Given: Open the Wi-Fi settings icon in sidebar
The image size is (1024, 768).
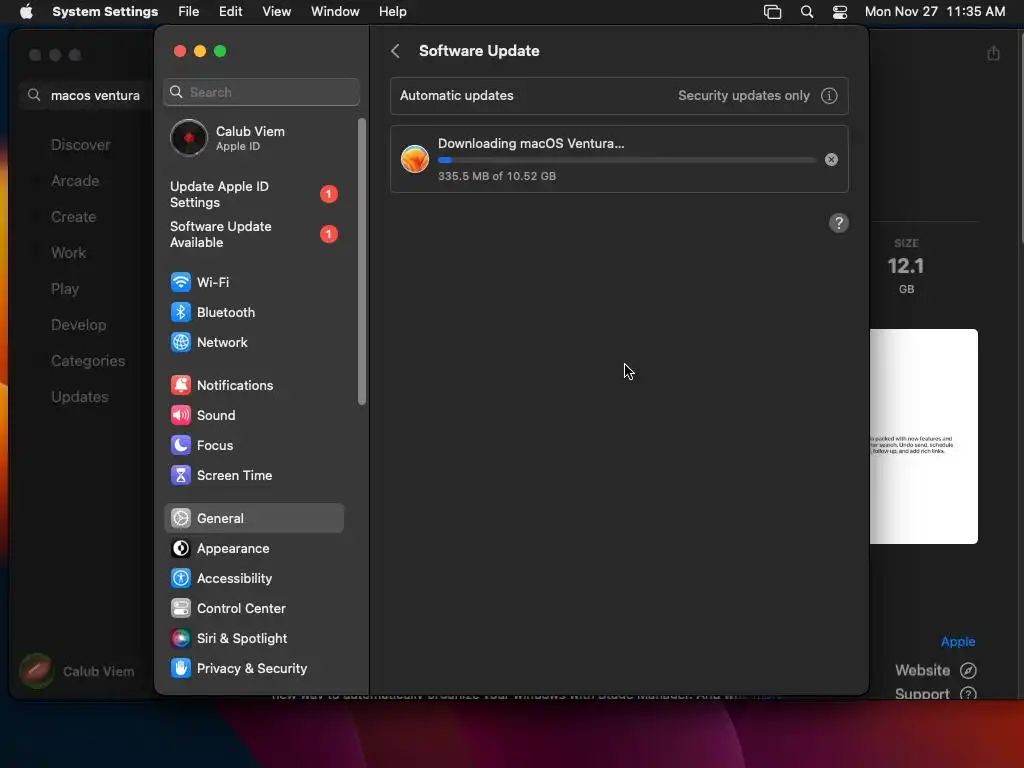Looking at the screenshot, I should (x=180, y=282).
